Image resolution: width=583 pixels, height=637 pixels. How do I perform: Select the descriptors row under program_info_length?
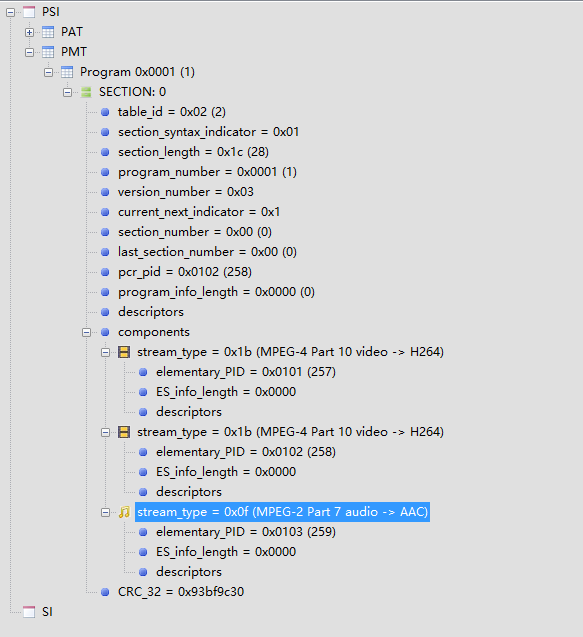coord(151,312)
